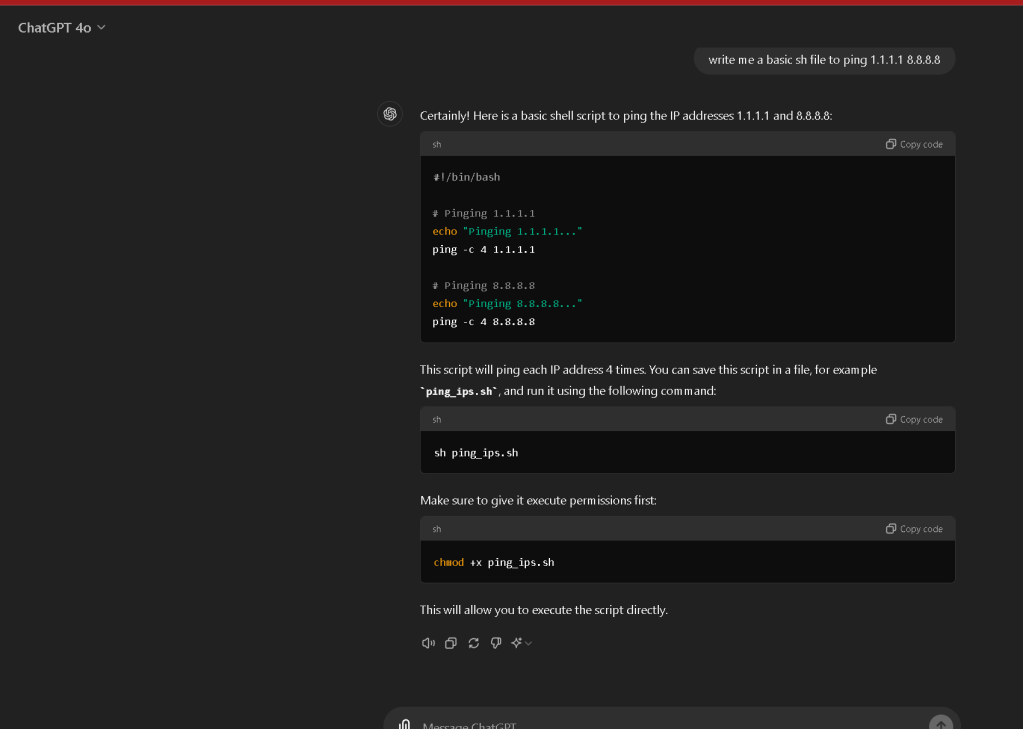Image resolution: width=1023 pixels, height=729 pixels.
Task: Click the 'ping -c 4 8.8.8.8' code line
Action: 483,322
